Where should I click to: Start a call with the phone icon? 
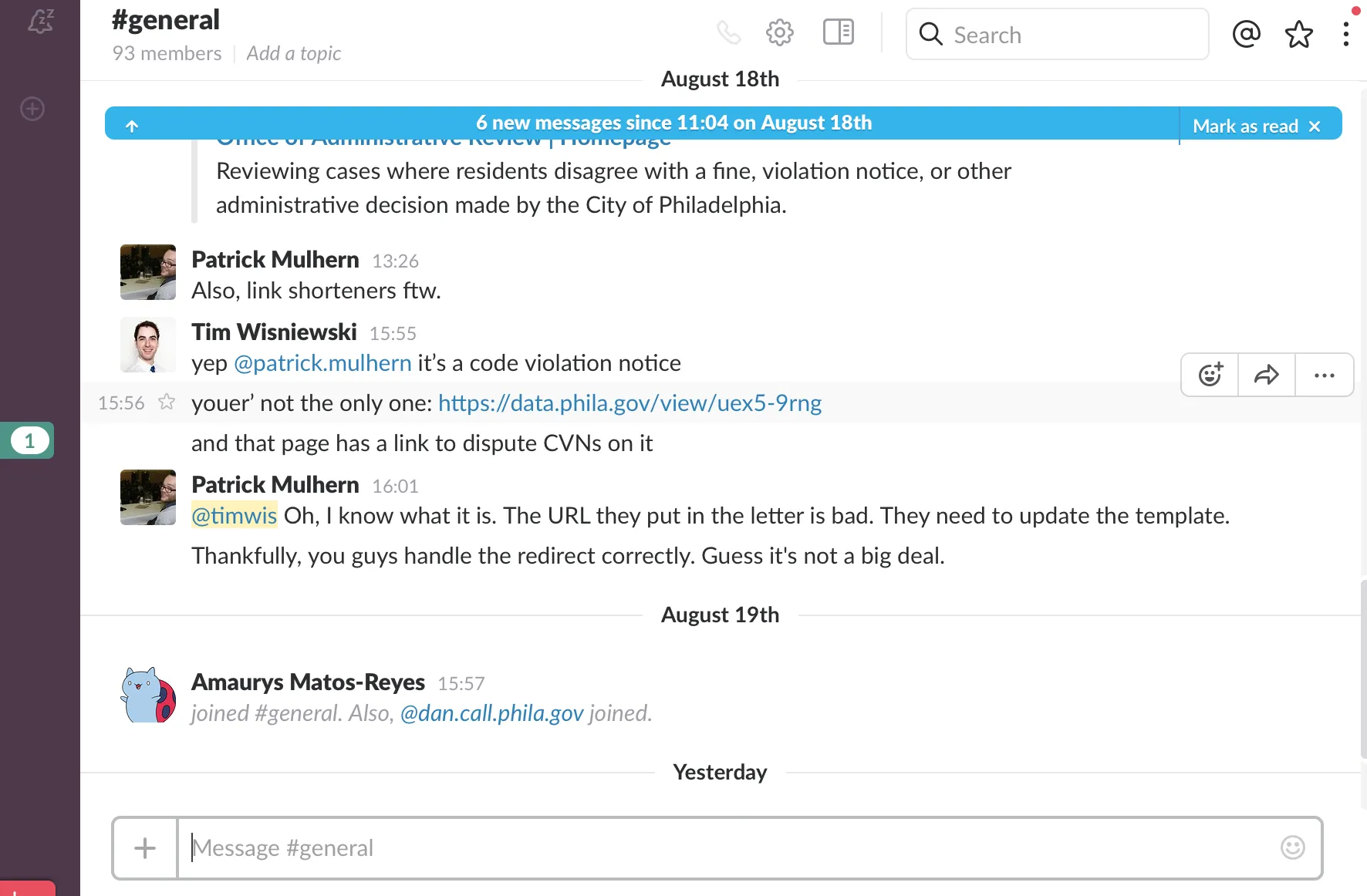click(728, 33)
